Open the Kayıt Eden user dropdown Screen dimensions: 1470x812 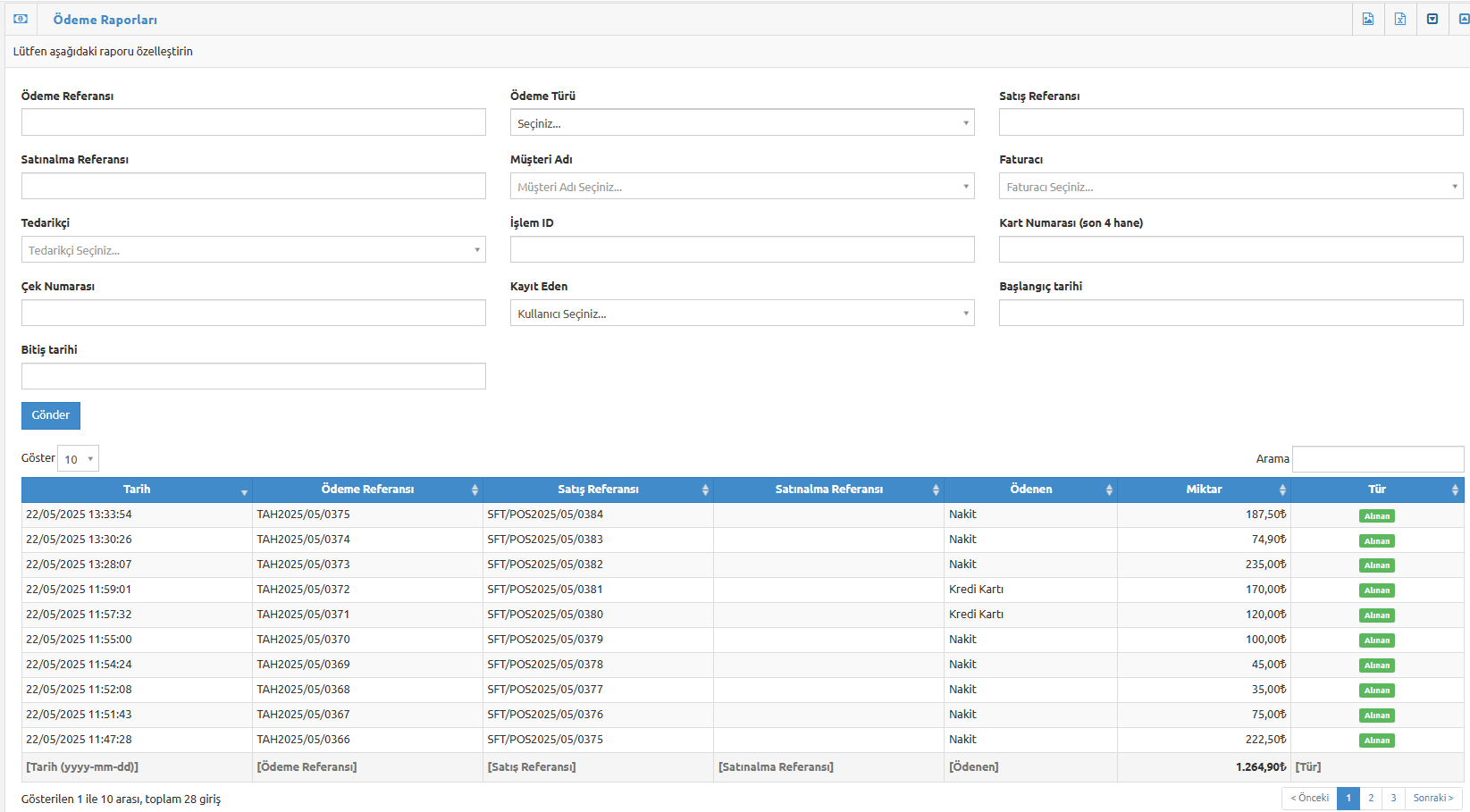742,313
